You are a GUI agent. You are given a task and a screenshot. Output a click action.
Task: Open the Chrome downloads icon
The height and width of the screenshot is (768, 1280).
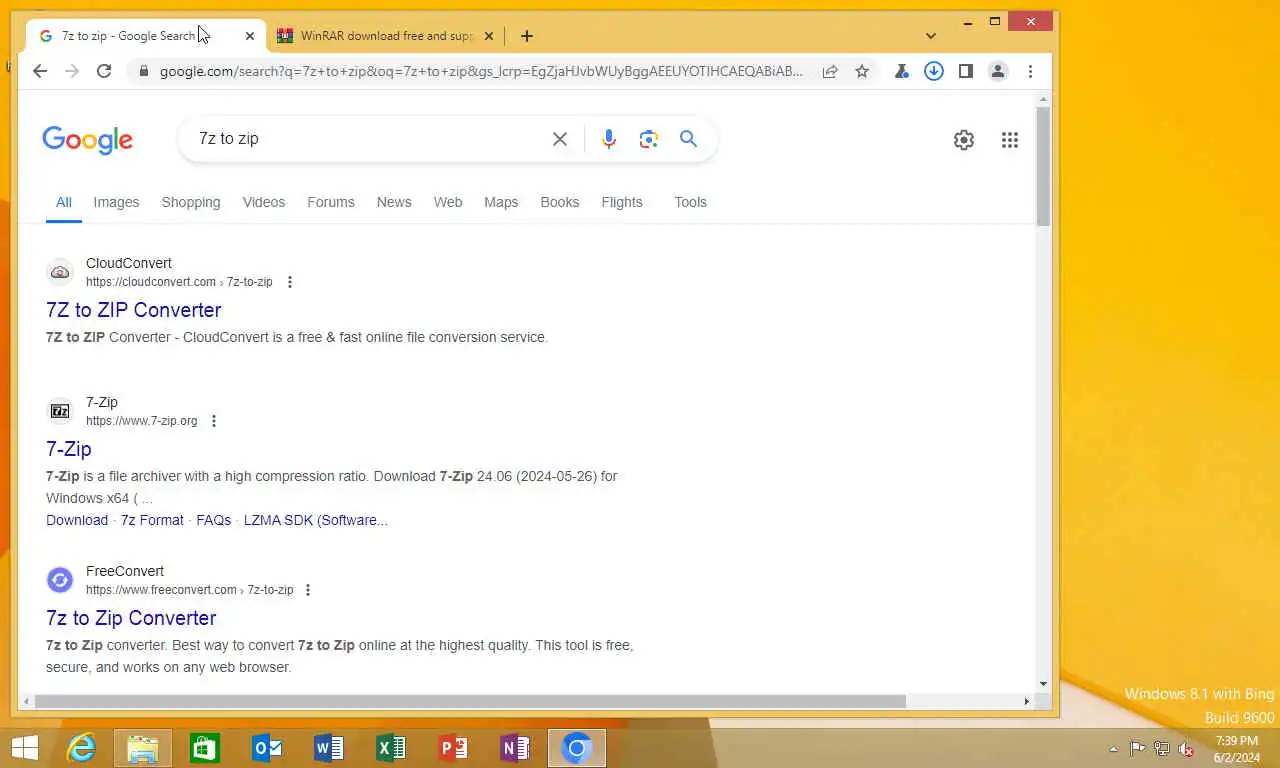click(x=934, y=71)
